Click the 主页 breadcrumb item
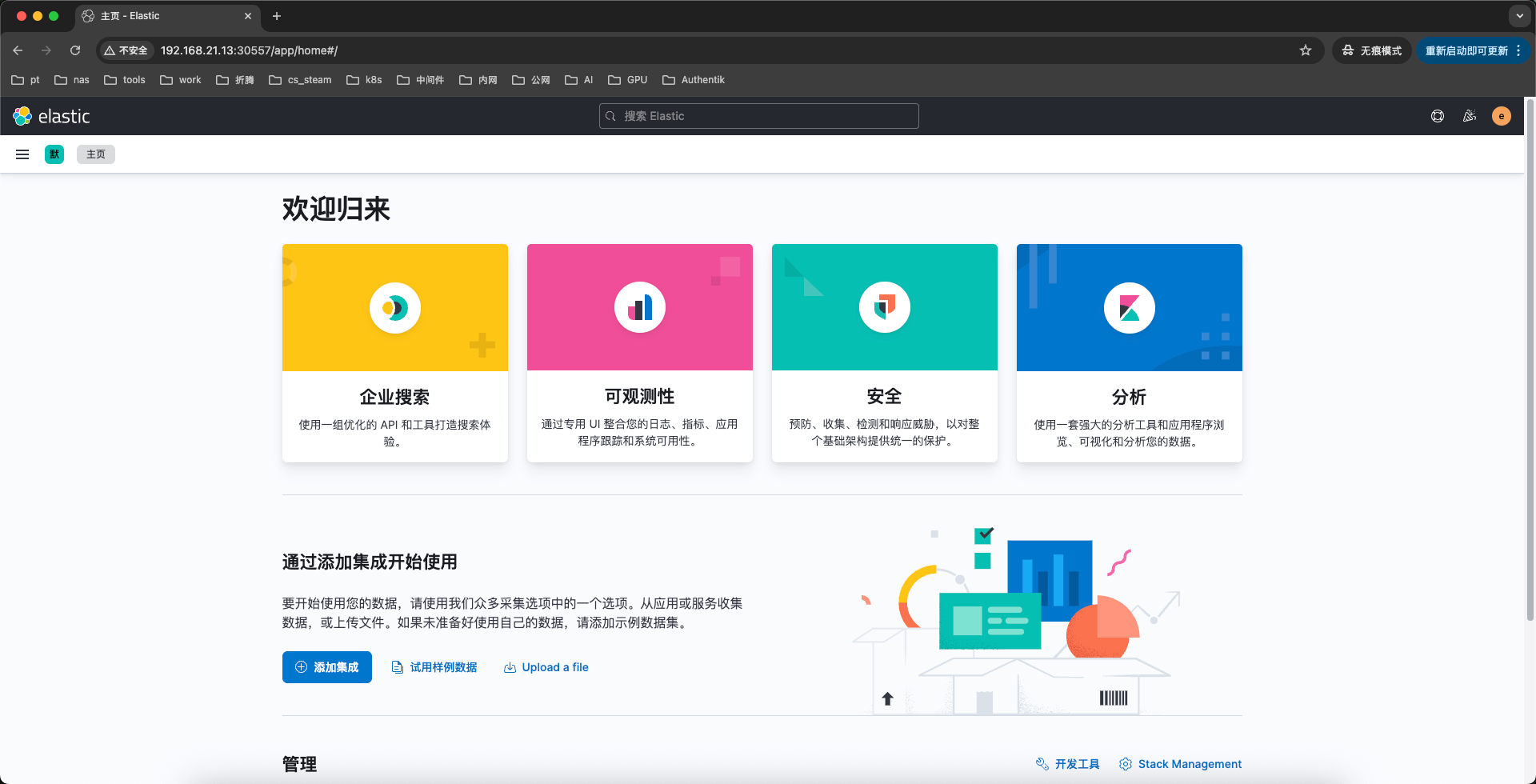Viewport: 1536px width, 784px height. [95, 154]
